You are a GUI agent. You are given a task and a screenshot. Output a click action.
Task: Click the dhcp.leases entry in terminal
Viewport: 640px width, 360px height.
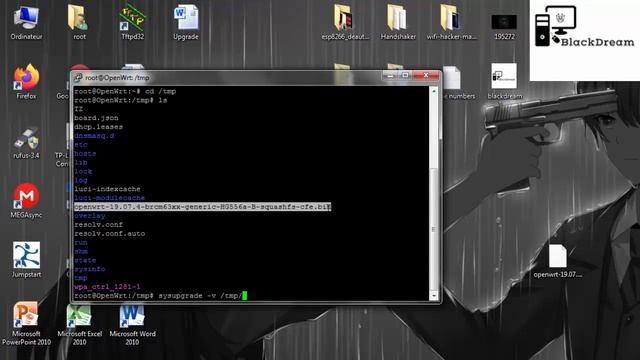[98, 127]
